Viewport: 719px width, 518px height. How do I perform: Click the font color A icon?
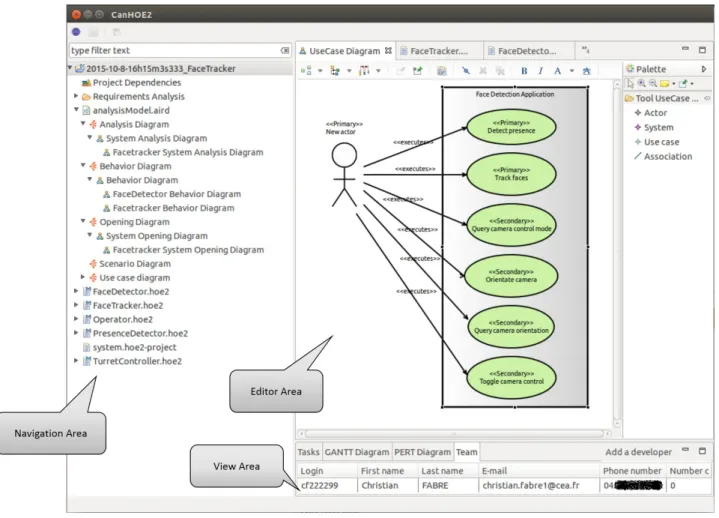point(558,71)
